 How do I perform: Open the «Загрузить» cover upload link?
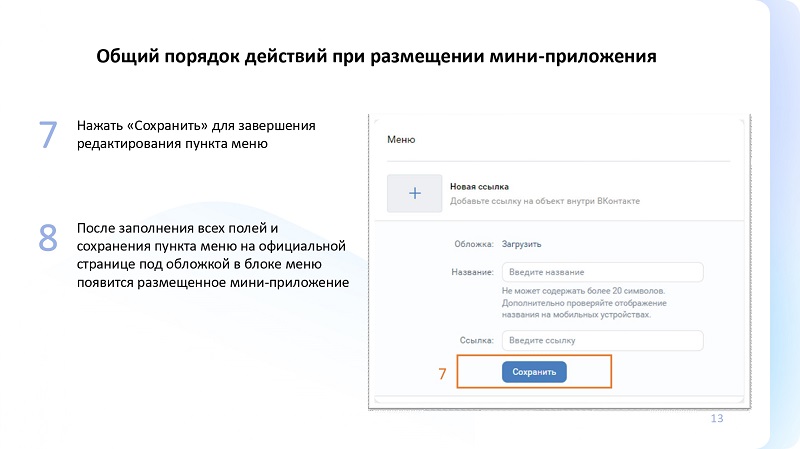(x=521, y=244)
